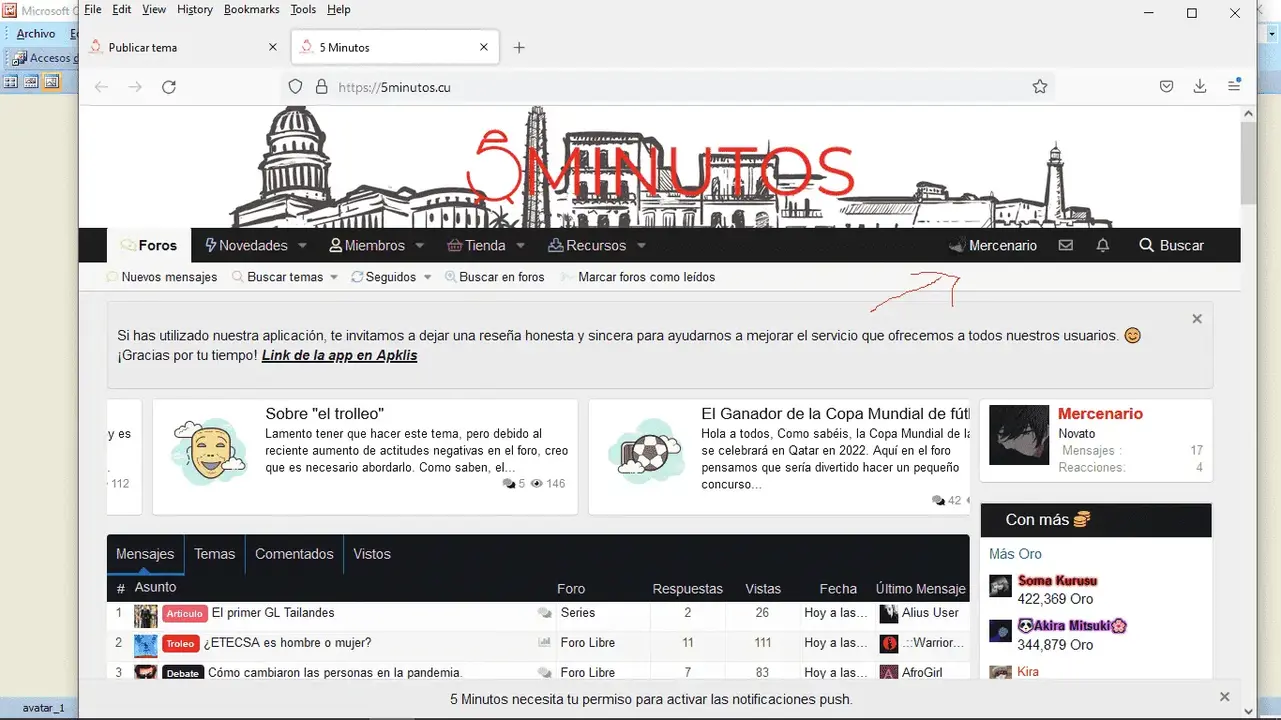Click the 5 Minutos site logo

pyautogui.click(x=660, y=167)
